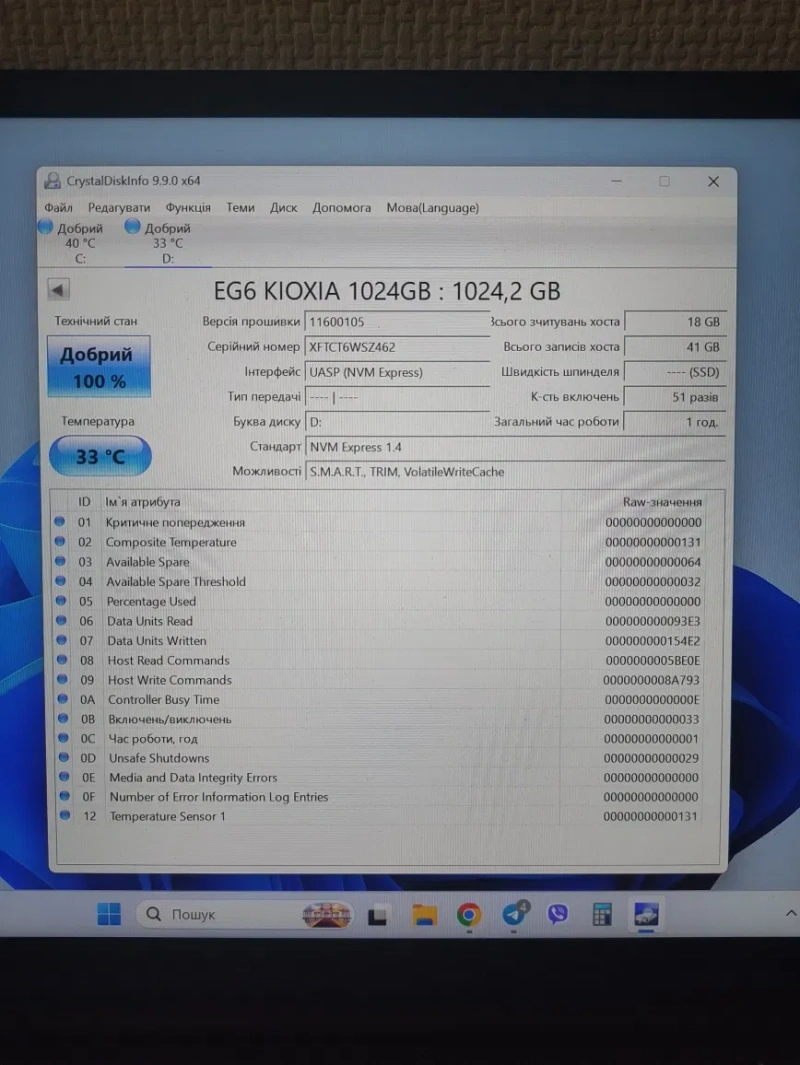The width and height of the screenshot is (800, 1065).
Task: Click the Добрий 100 % health status button
Action: point(99,367)
